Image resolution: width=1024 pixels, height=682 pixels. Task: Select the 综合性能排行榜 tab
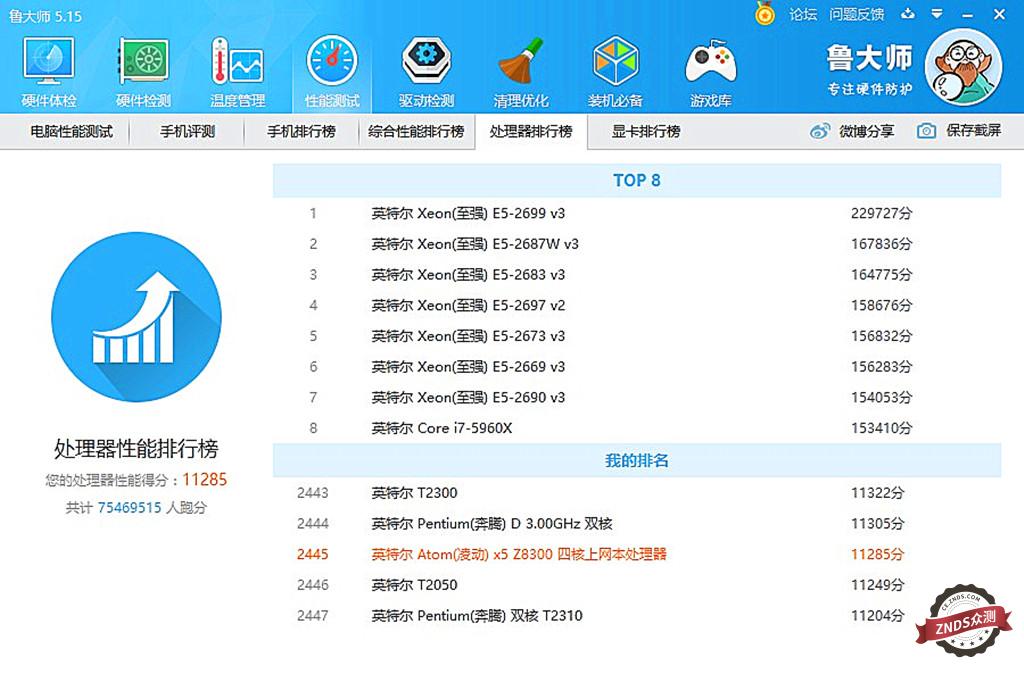click(416, 131)
